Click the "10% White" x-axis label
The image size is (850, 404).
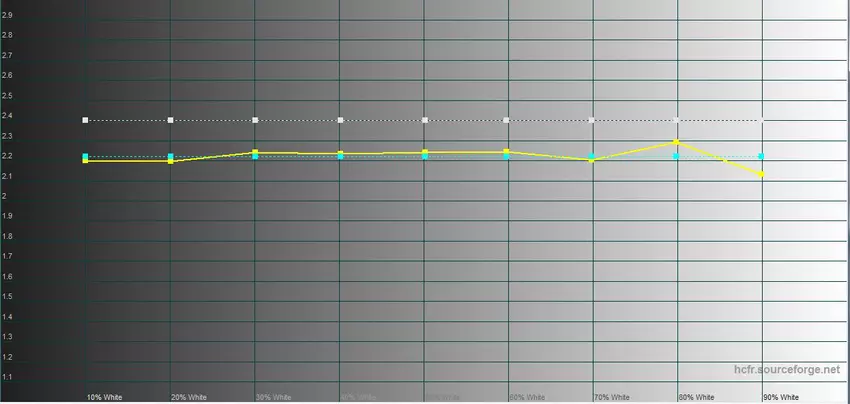104,397
